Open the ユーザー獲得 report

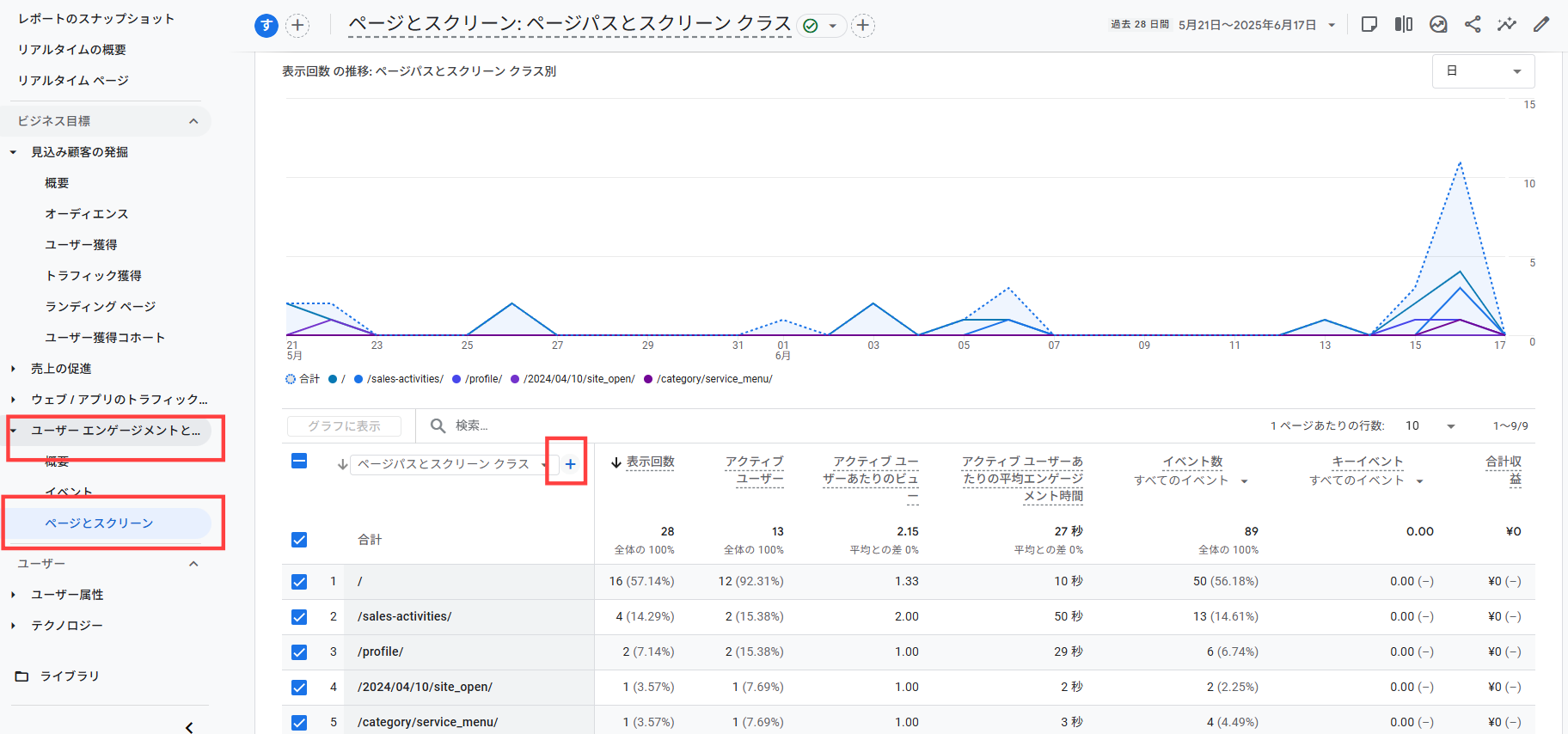[81, 245]
